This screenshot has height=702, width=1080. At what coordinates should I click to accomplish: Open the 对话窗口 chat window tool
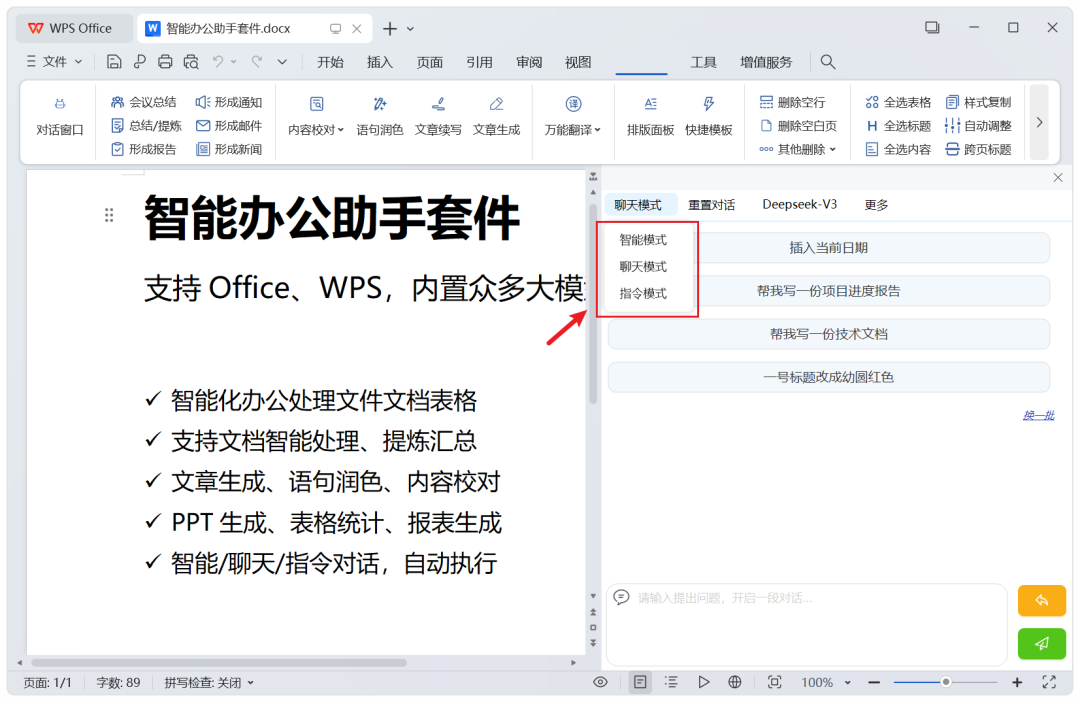coord(59,117)
